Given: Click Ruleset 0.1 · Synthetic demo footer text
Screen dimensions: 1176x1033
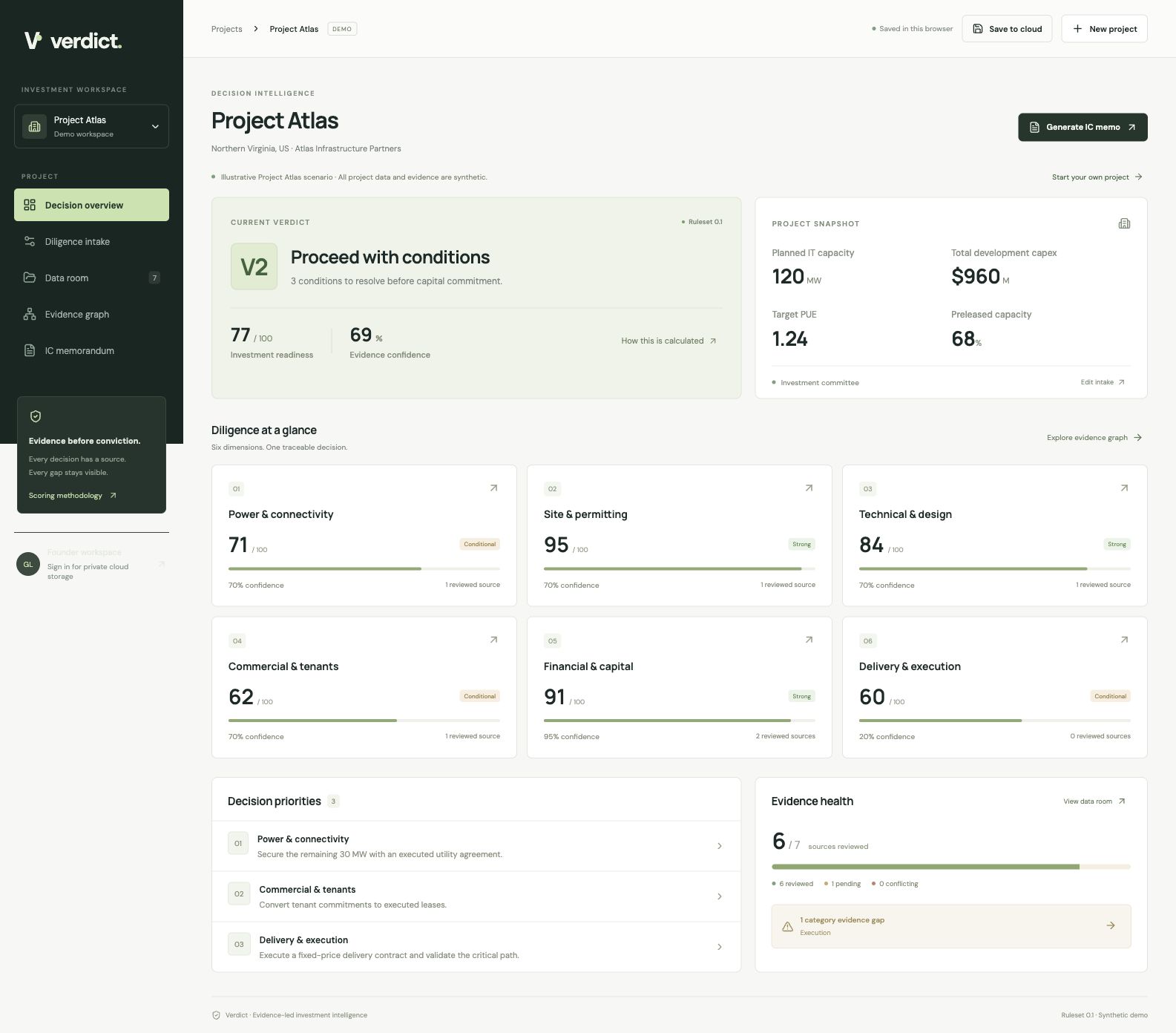Looking at the screenshot, I should (1104, 1015).
